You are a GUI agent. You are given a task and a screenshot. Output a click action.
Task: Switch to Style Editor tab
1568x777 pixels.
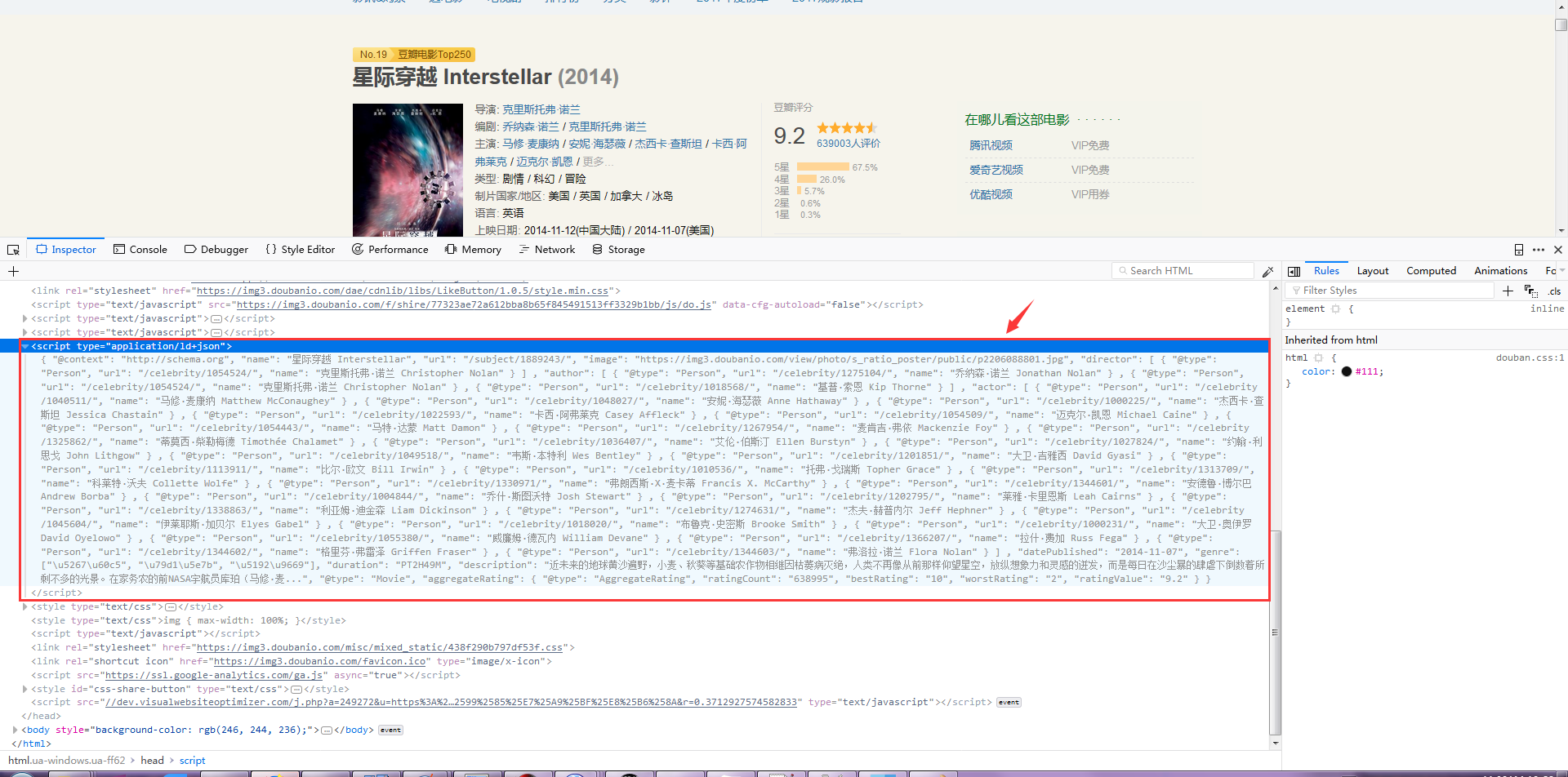coord(300,250)
